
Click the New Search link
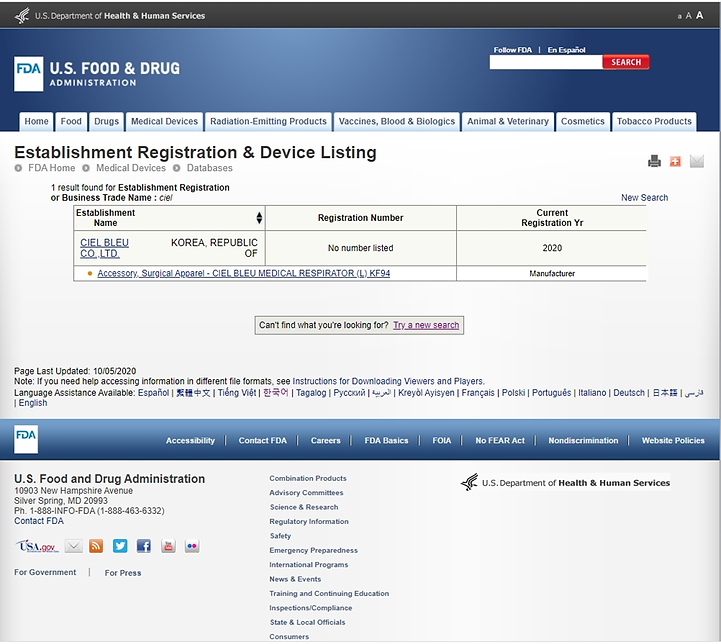[x=644, y=198]
